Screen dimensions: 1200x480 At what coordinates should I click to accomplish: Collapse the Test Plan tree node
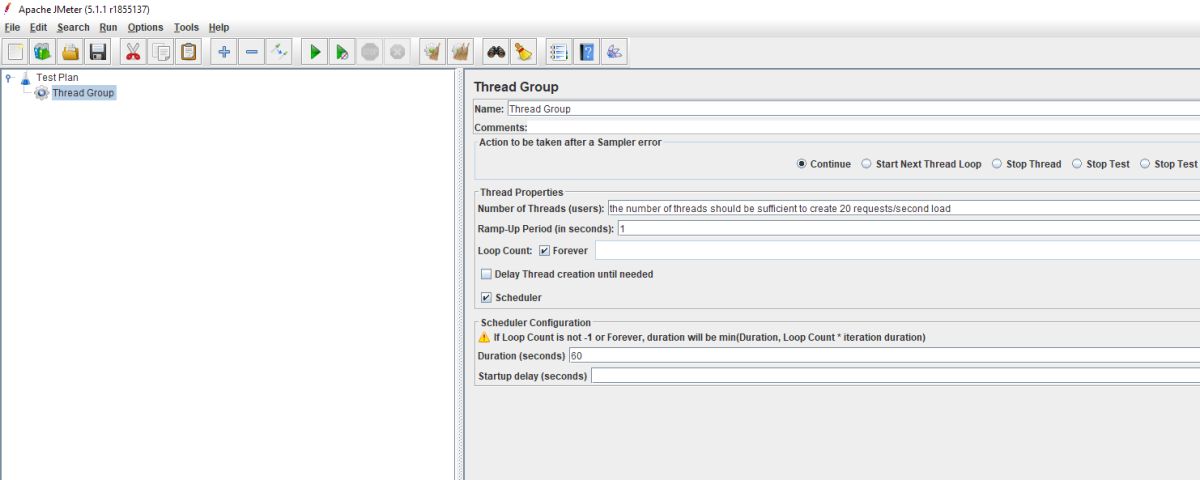tap(9, 77)
